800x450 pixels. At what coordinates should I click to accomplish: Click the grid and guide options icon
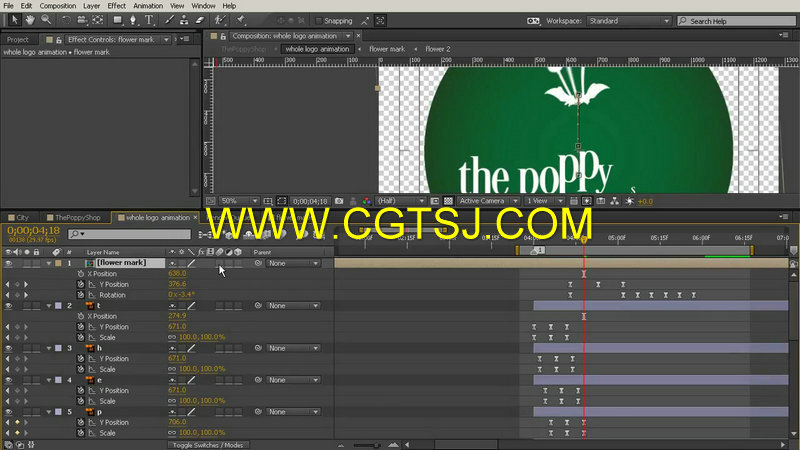[x=268, y=201]
